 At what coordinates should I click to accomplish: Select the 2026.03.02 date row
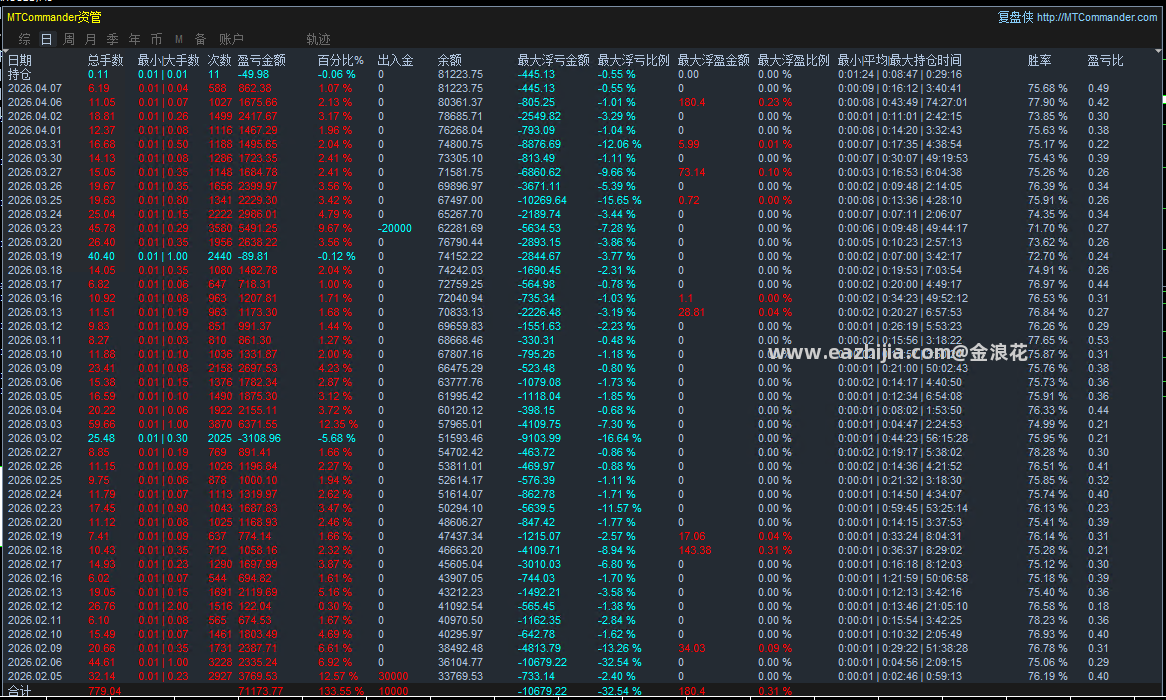(x=35, y=438)
